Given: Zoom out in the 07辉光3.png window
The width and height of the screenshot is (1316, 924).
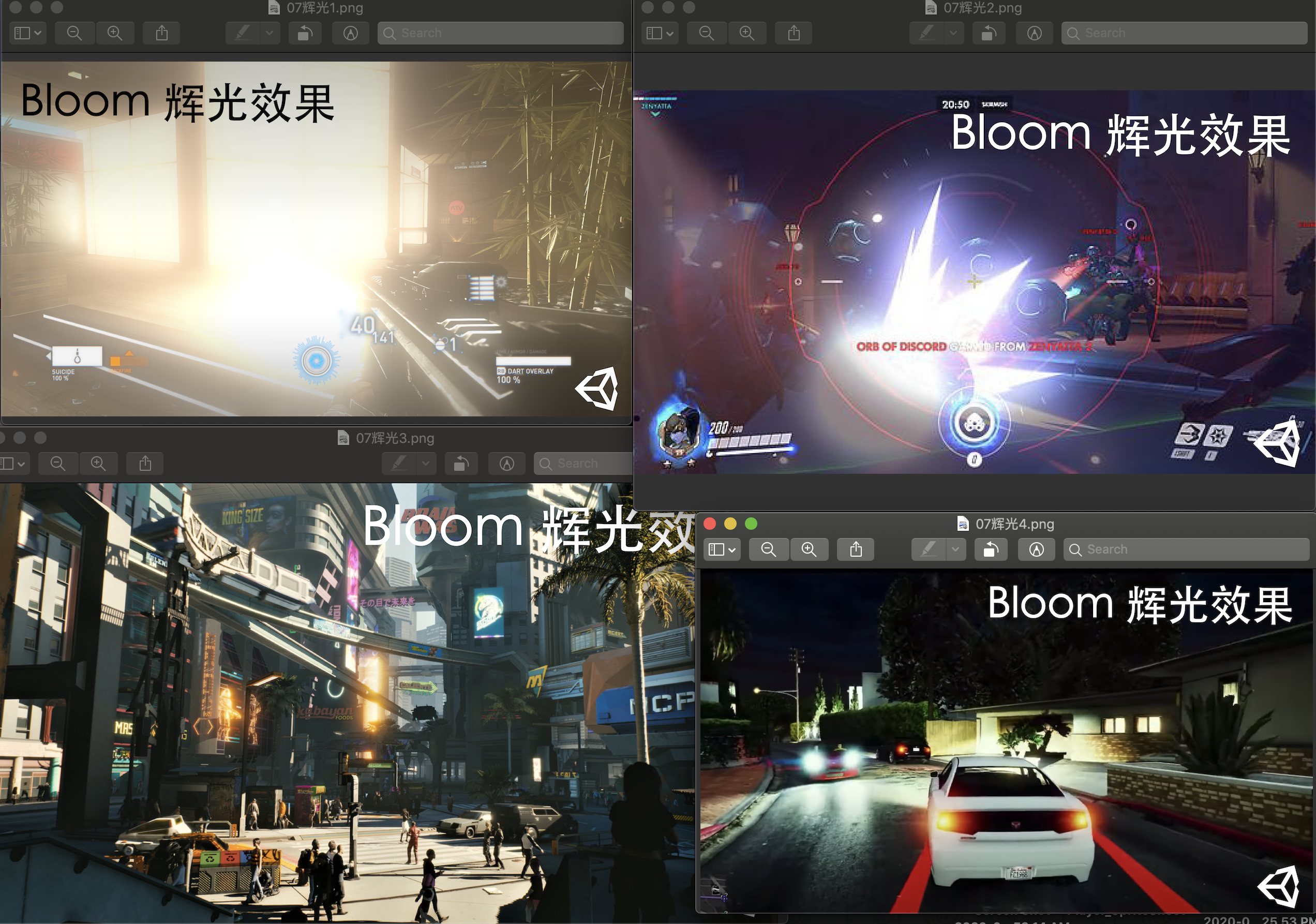Looking at the screenshot, I should point(58,464).
